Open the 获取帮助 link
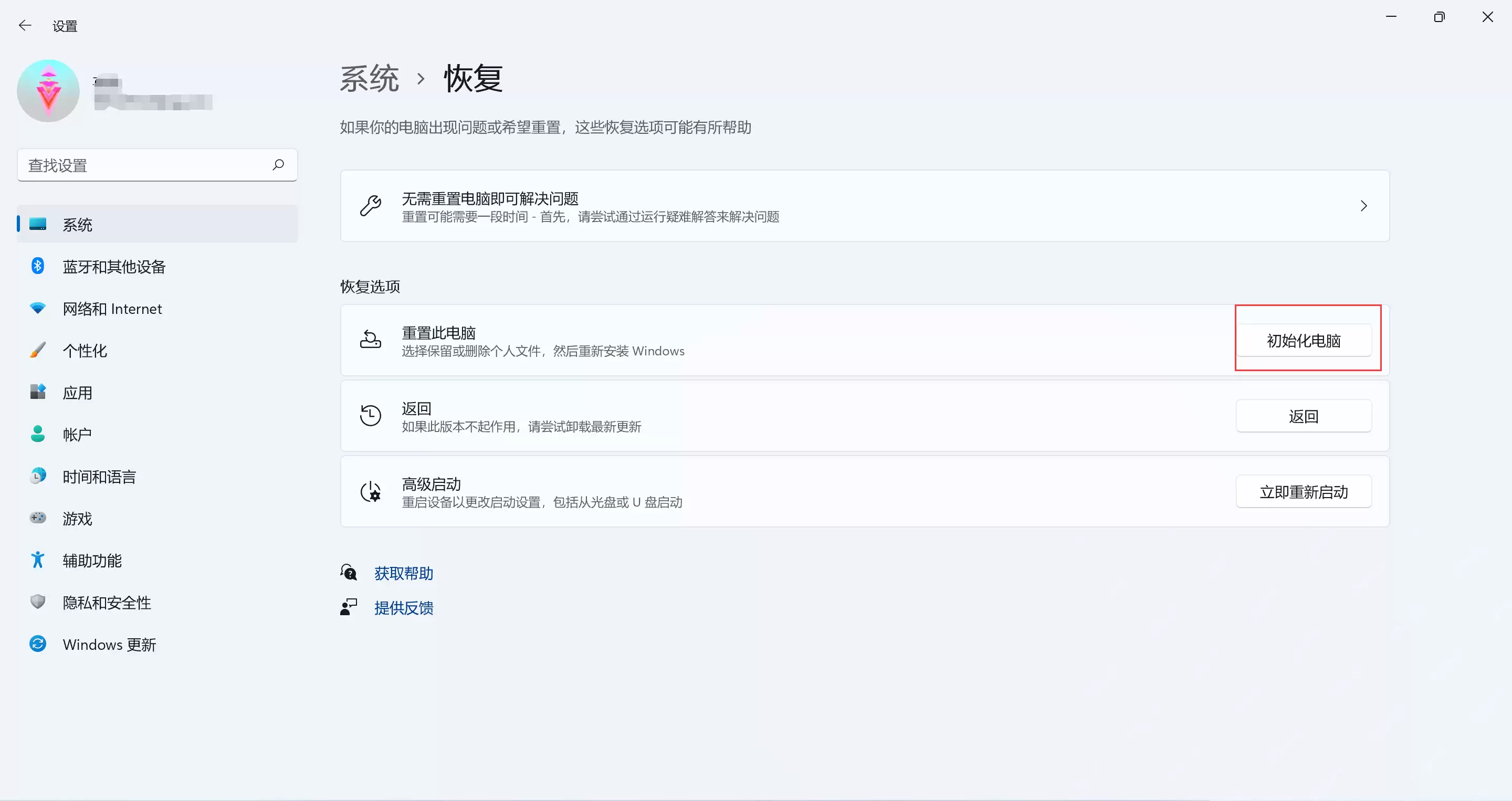Viewport: 1512px width, 801px height. [x=404, y=573]
